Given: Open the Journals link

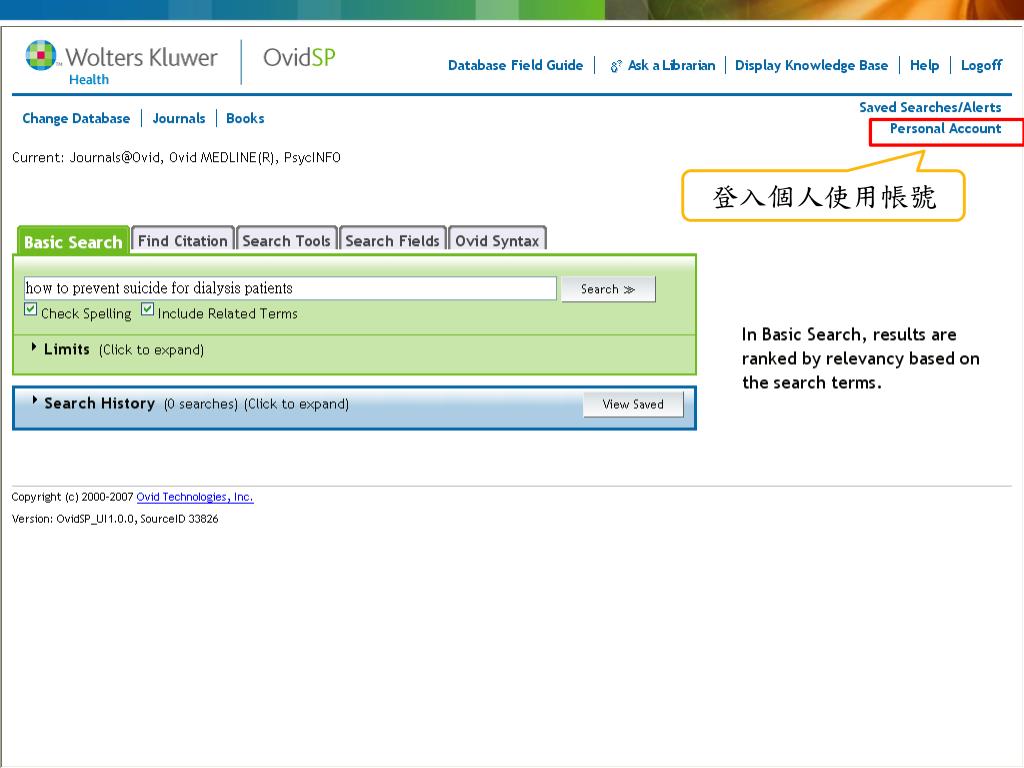Looking at the screenshot, I should pyautogui.click(x=178, y=118).
